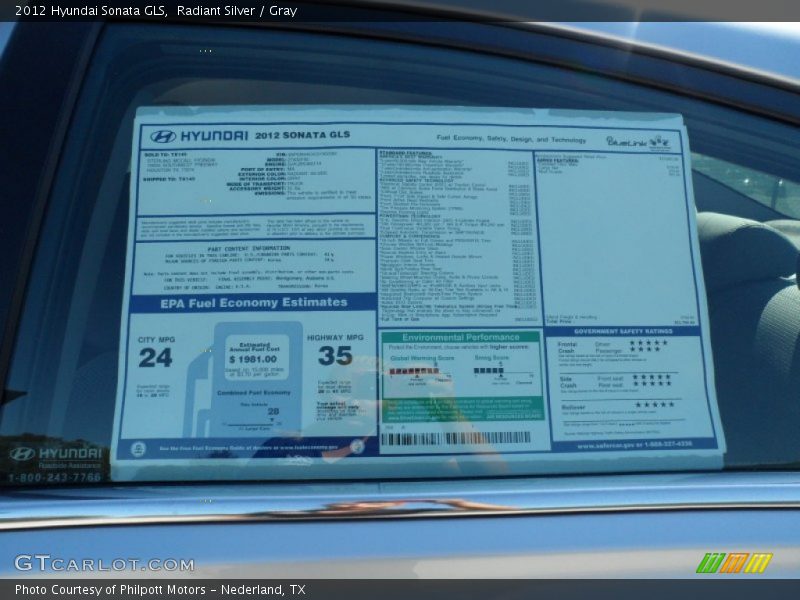Click the barcode on the sticker

pyautogui.click(x=456, y=438)
